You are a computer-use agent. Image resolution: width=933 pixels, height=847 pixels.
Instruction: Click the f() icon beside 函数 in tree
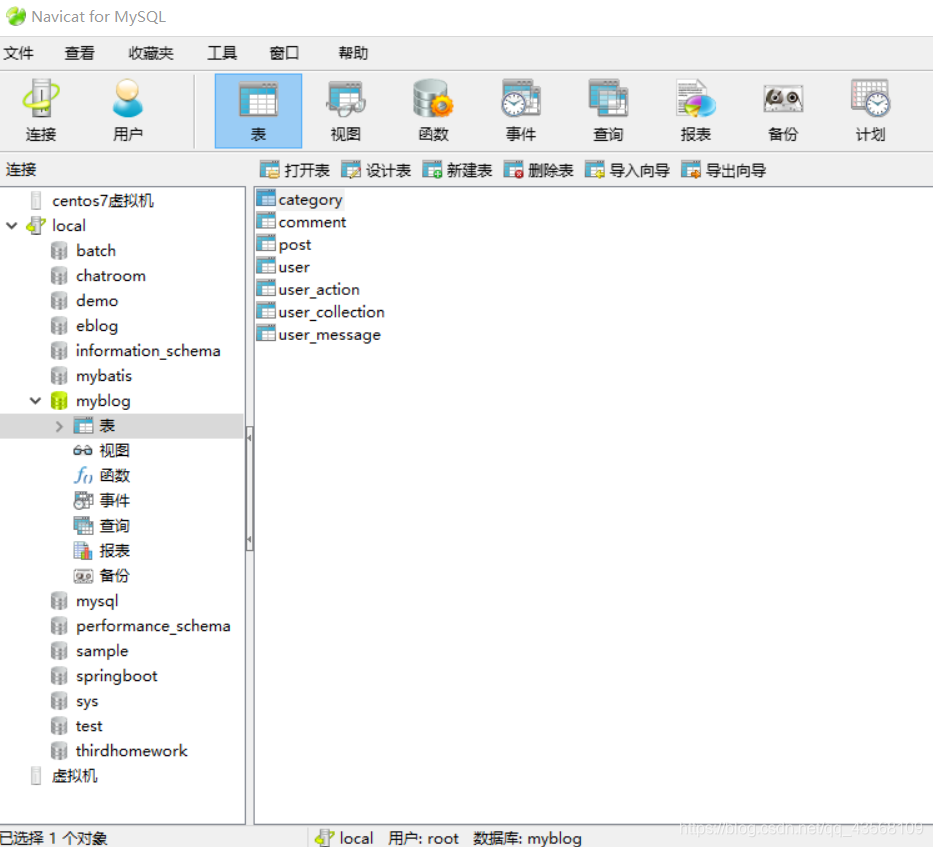click(83, 476)
